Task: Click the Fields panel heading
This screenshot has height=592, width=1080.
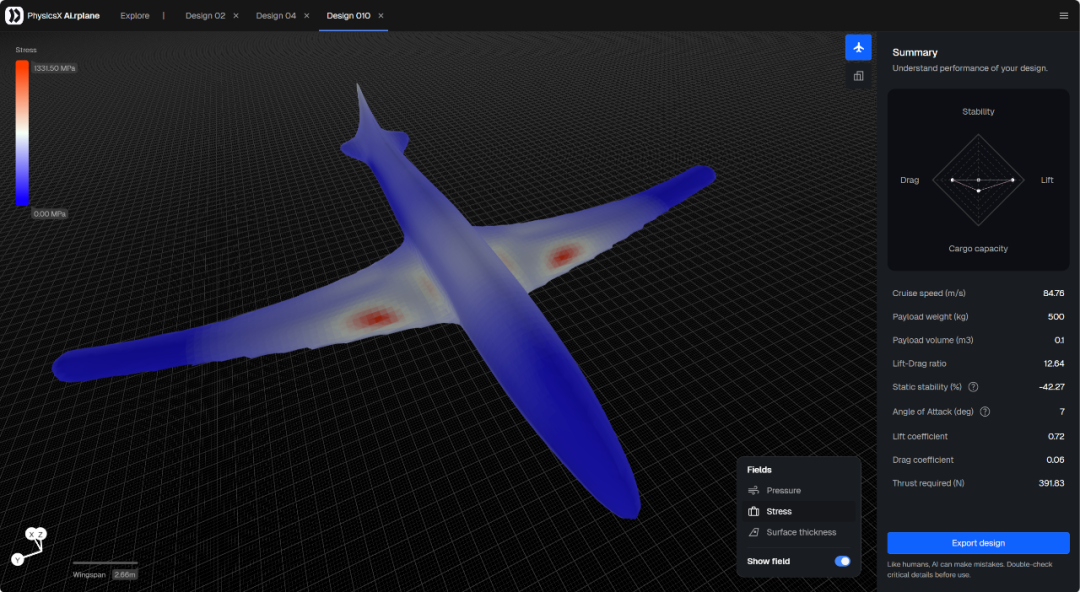Action: click(x=759, y=470)
